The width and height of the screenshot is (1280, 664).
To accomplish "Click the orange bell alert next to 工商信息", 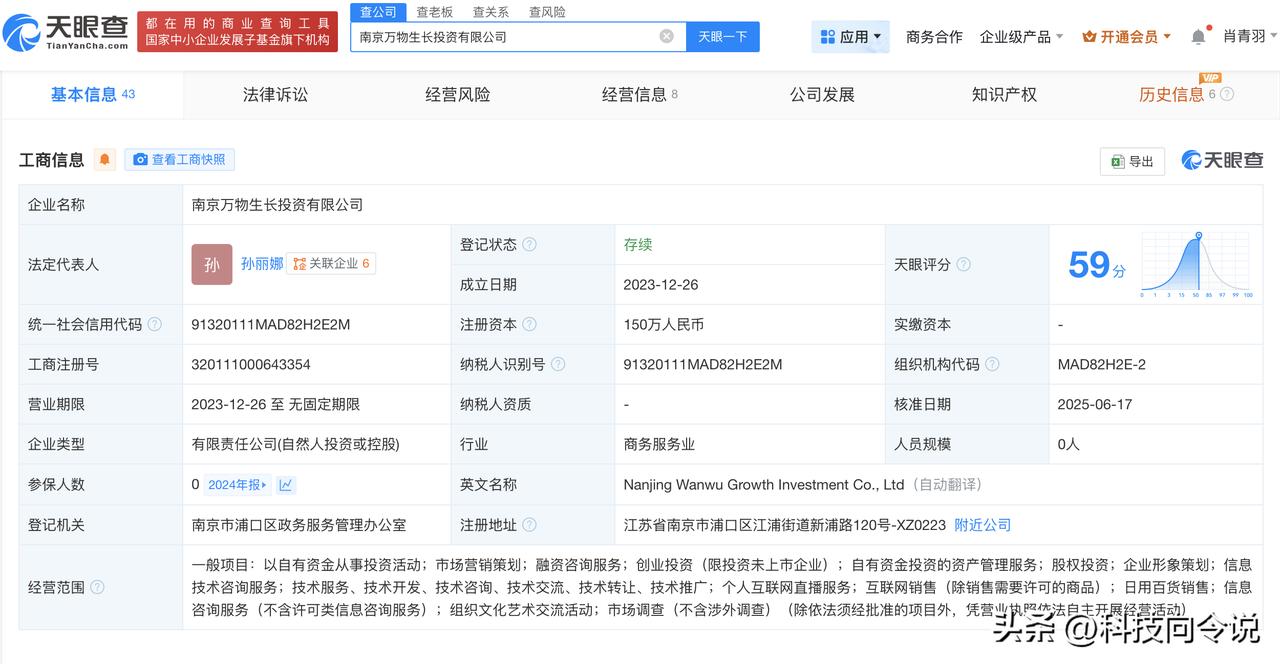I will coord(105,160).
